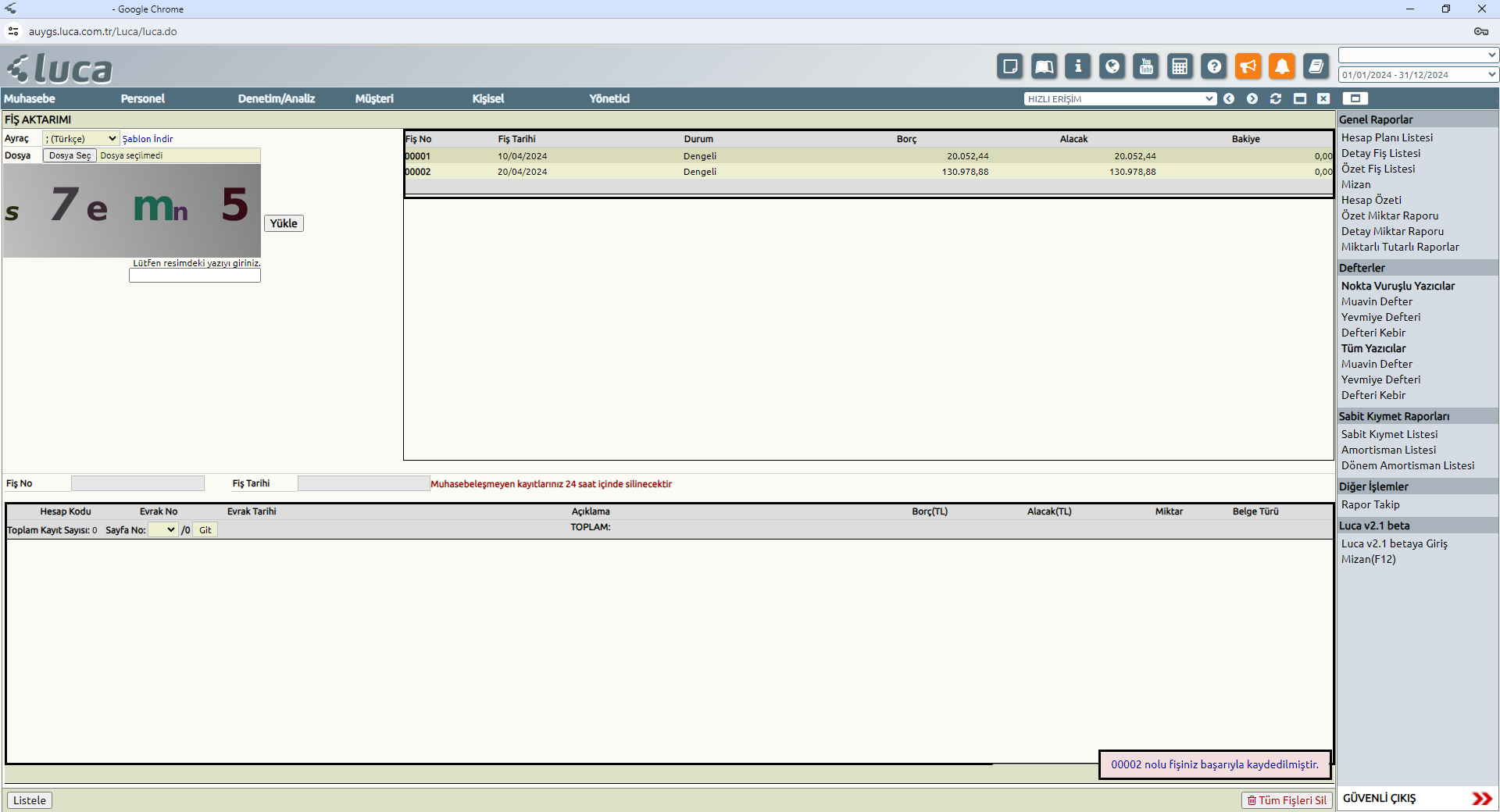Expand the HIZLI ERİŞİM dropdown
The width and height of the screenshot is (1500, 812).
(1120, 98)
